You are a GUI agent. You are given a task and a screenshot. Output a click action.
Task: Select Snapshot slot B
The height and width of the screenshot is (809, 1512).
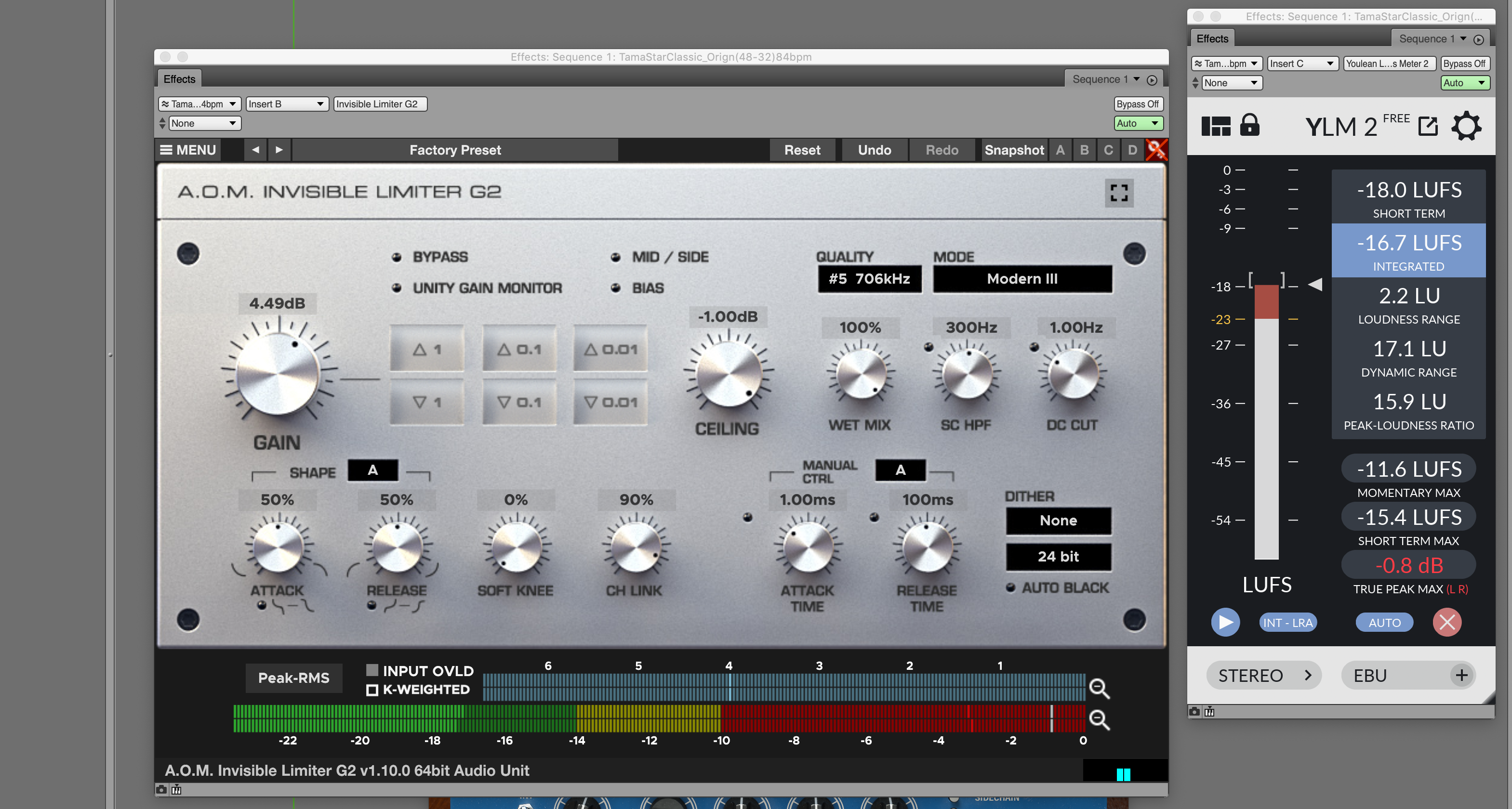(1084, 150)
